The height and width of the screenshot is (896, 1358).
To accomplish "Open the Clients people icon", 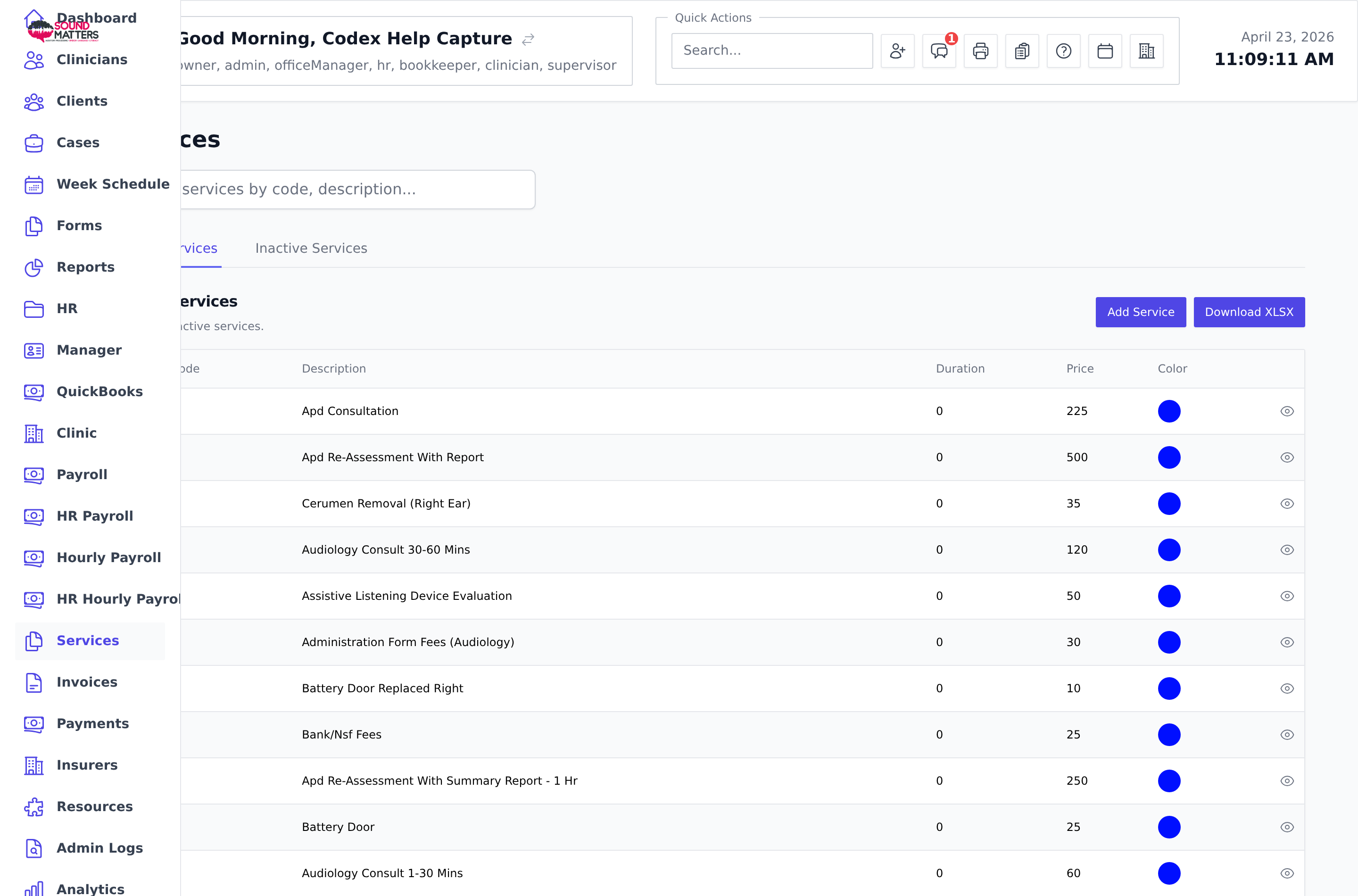I will click(x=33, y=102).
